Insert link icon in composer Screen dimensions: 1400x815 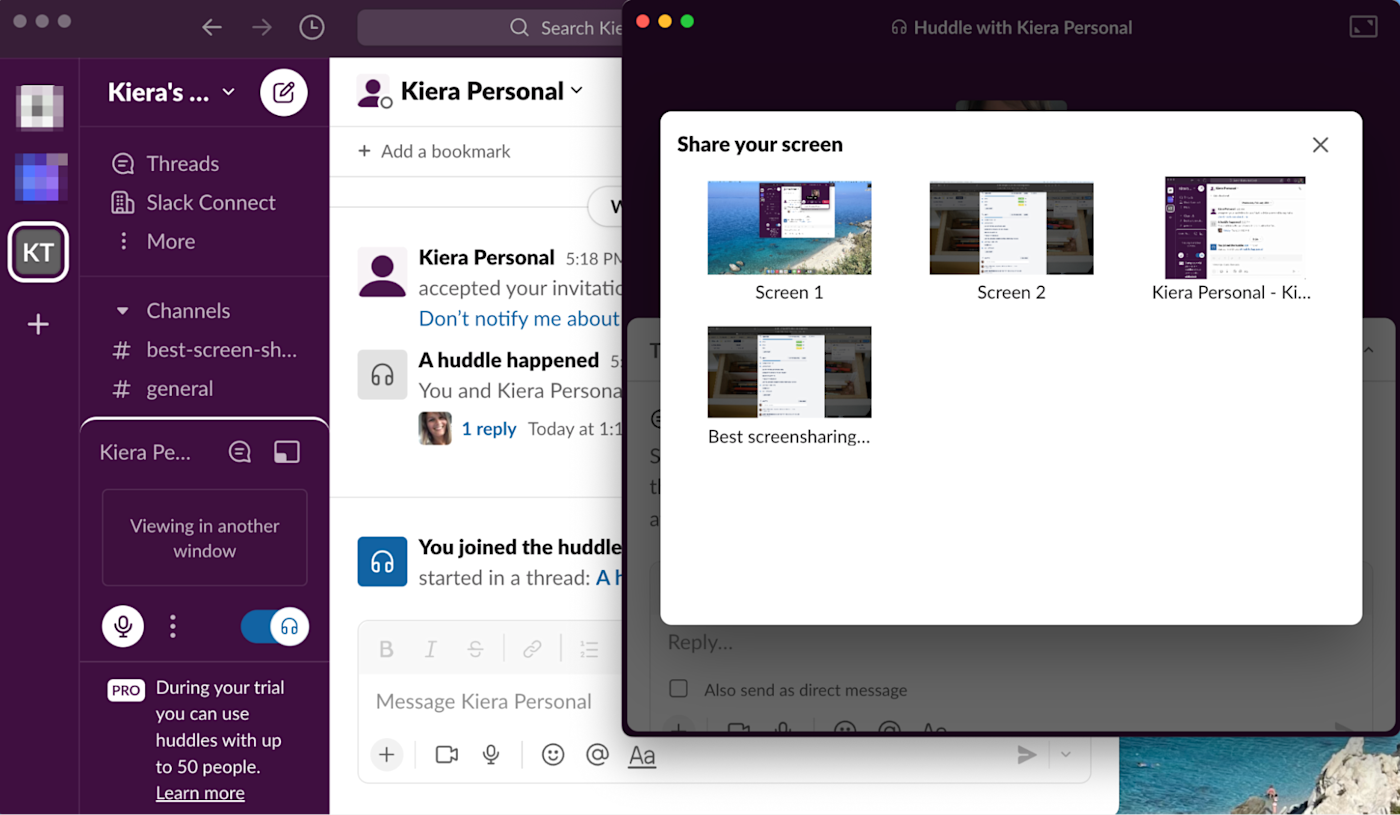click(x=532, y=649)
